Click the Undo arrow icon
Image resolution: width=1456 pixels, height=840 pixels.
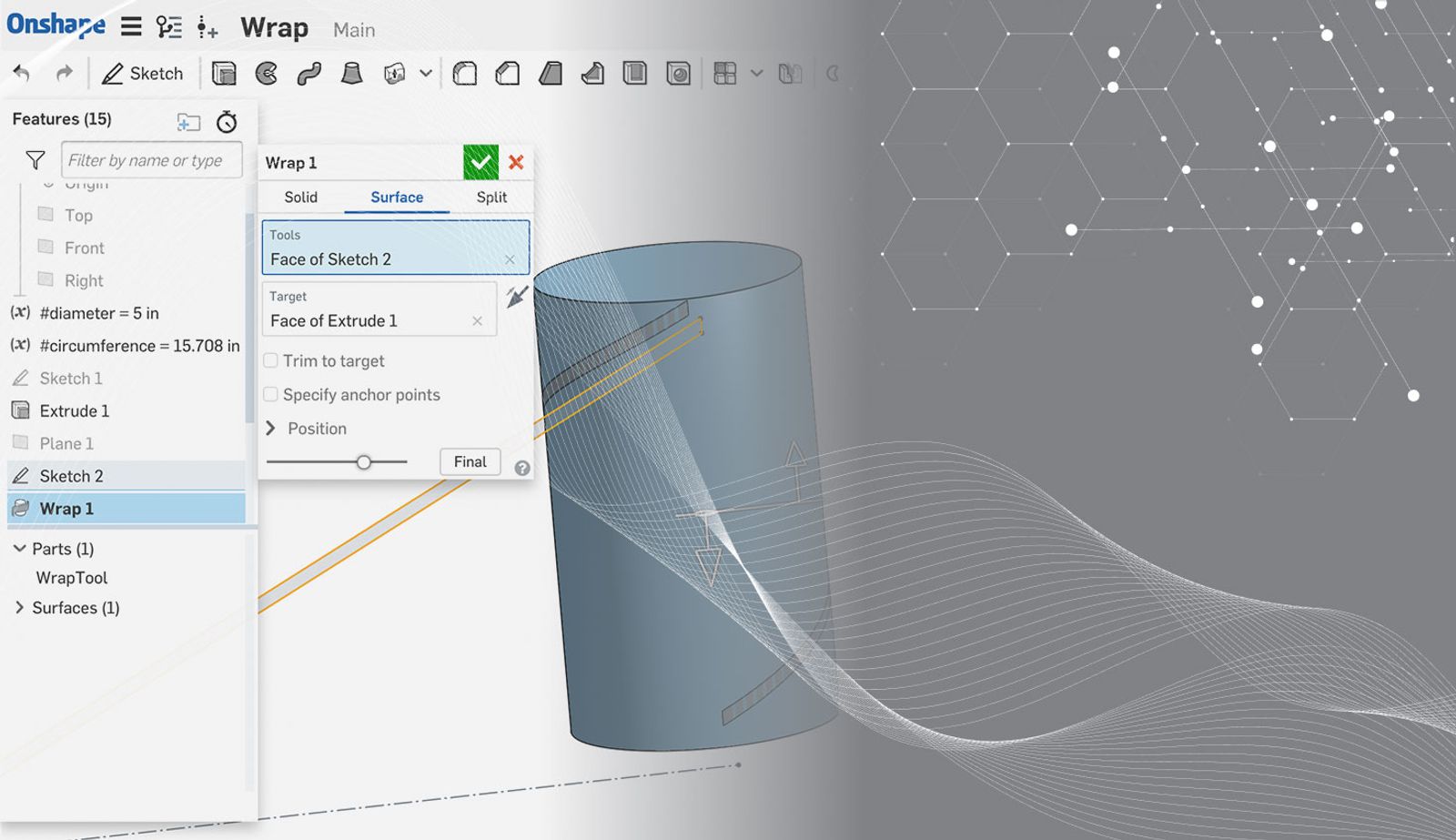[x=22, y=74]
